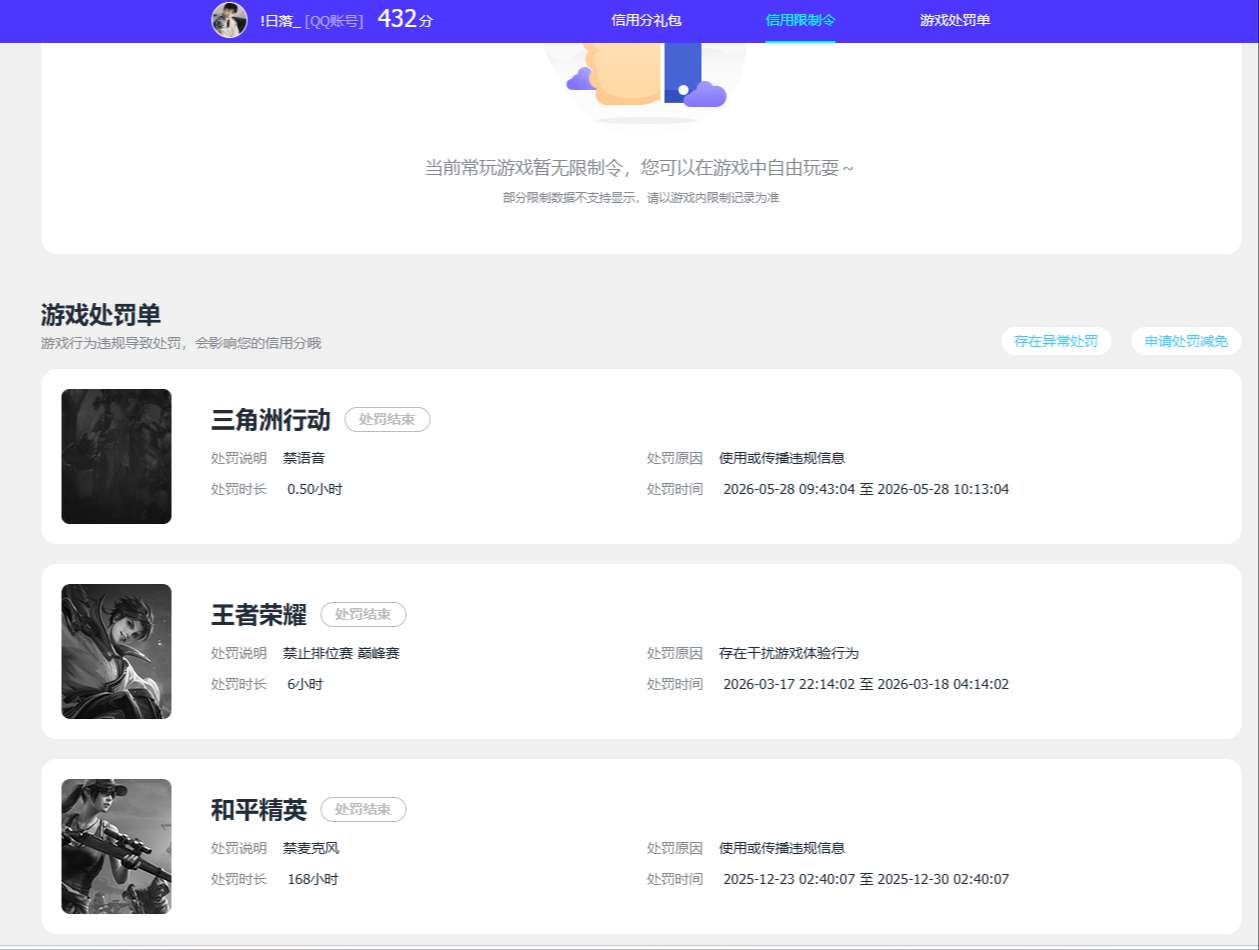Click the 2026-05-28 penalty time range
The height and width of the screenshot is (950, 1259).
[866, 489]
